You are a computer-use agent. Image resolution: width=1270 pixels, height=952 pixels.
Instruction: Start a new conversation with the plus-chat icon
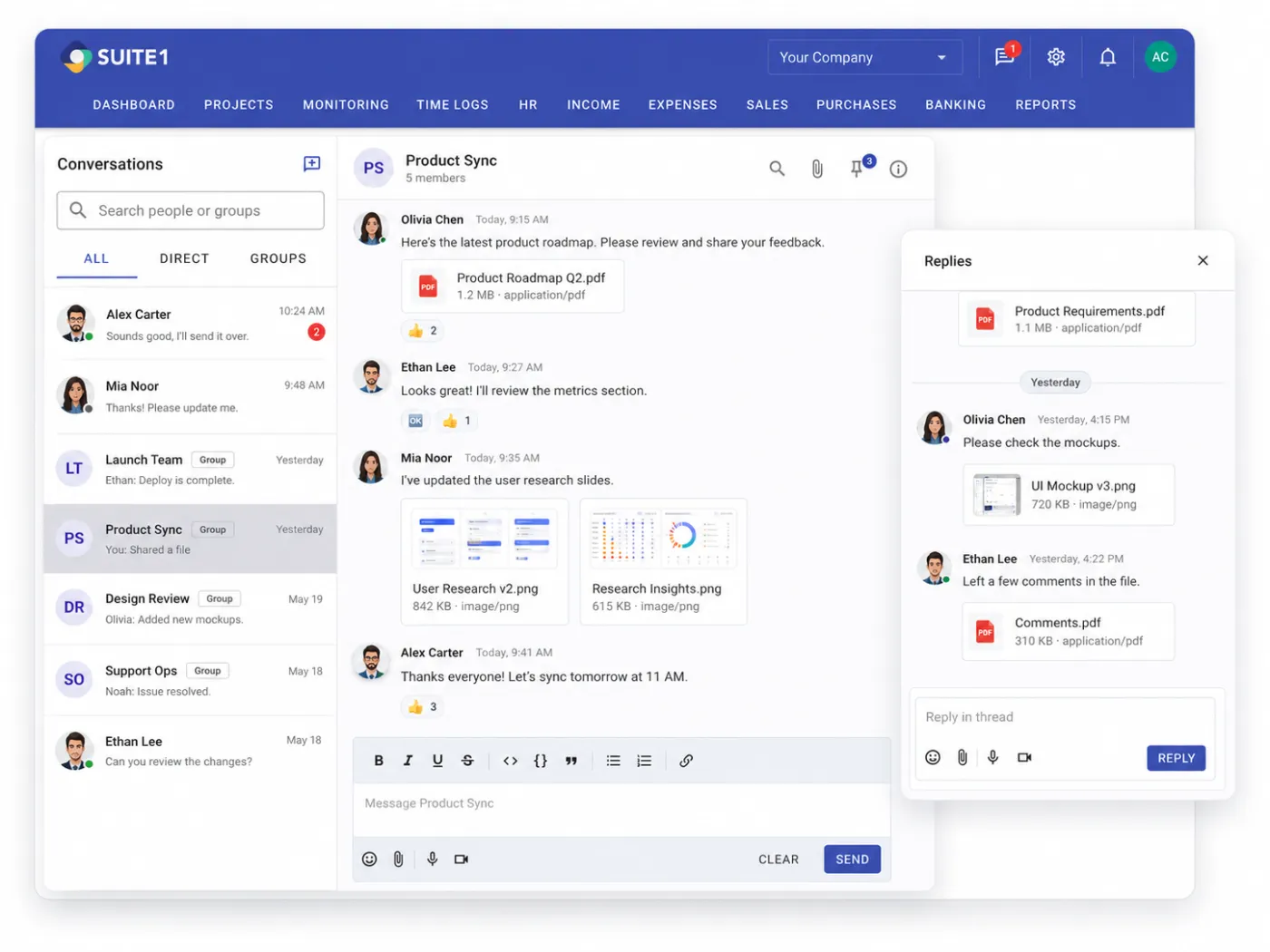[311, 164]
